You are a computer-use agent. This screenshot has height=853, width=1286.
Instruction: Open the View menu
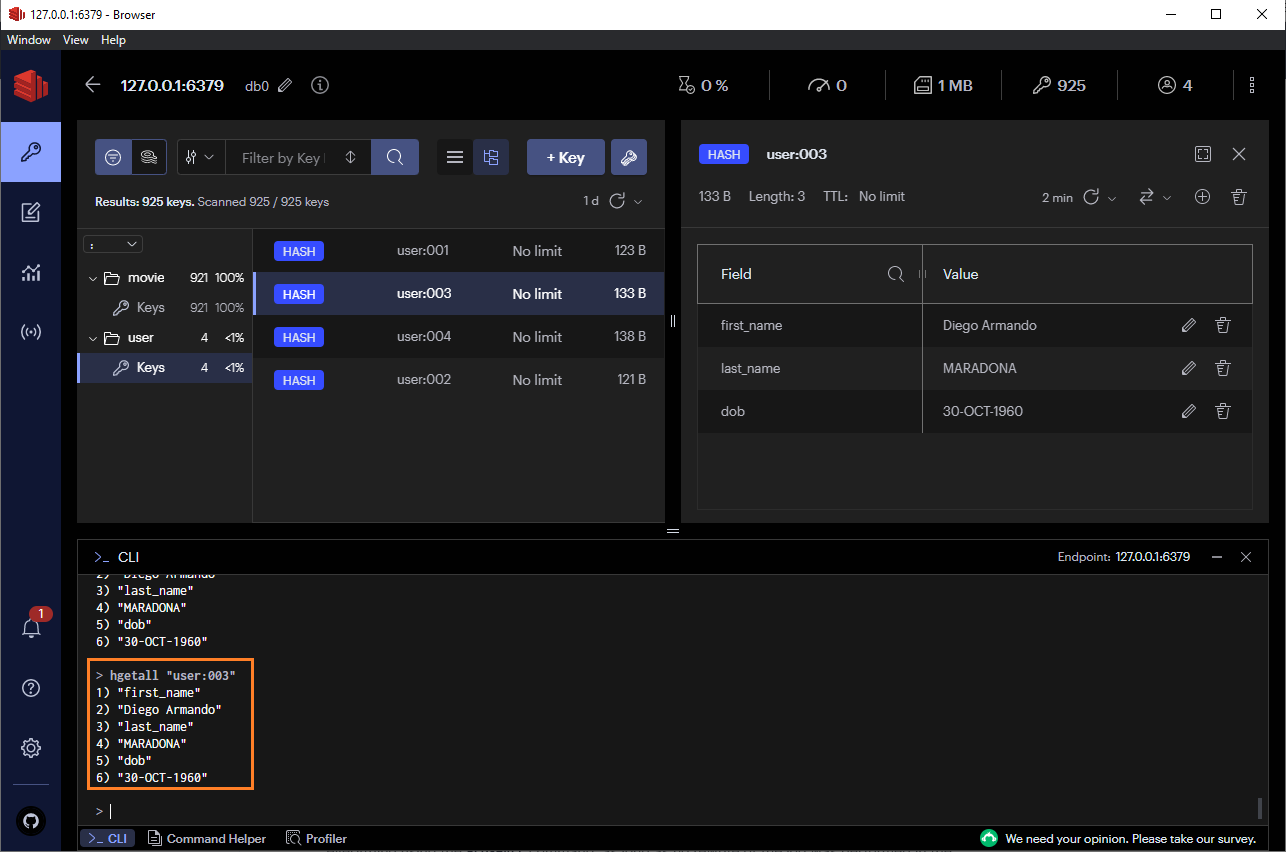(75, 40)
